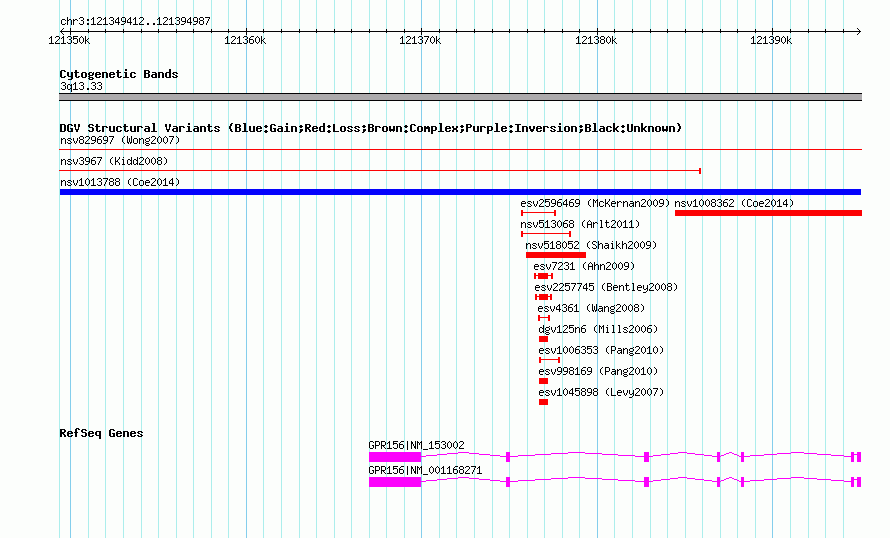Open esv1045898 (Levy2007) label
The image size is (890, 538).
(601, 392)
